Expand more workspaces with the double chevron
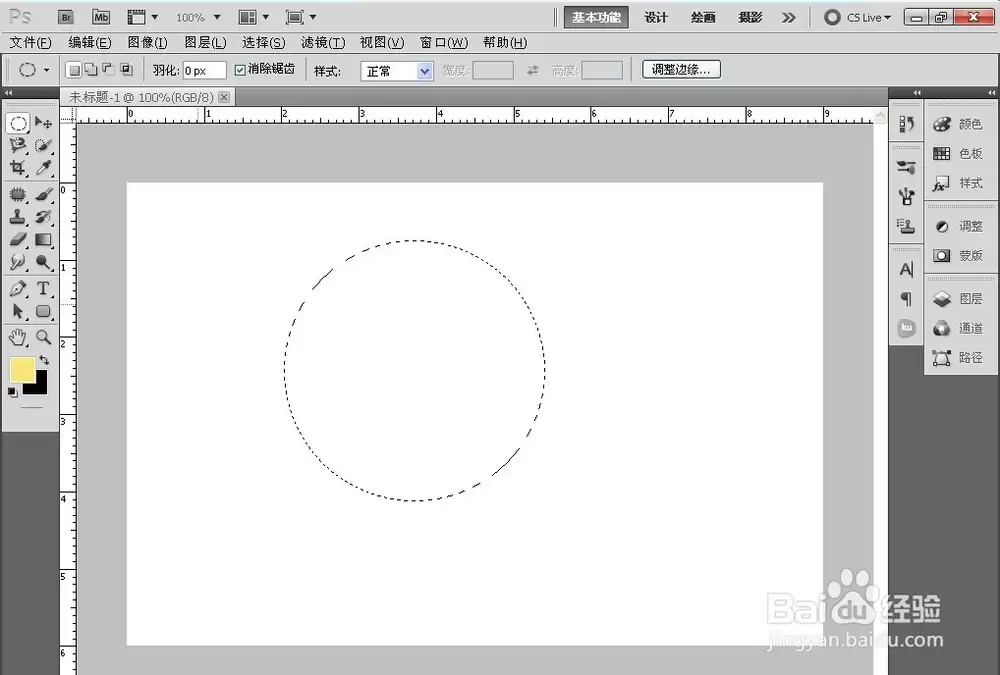This screenshot has width=1000, height=675. pos(789,17)
